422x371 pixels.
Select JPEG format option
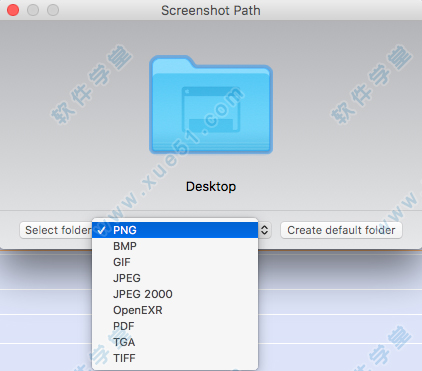[175, 278]
